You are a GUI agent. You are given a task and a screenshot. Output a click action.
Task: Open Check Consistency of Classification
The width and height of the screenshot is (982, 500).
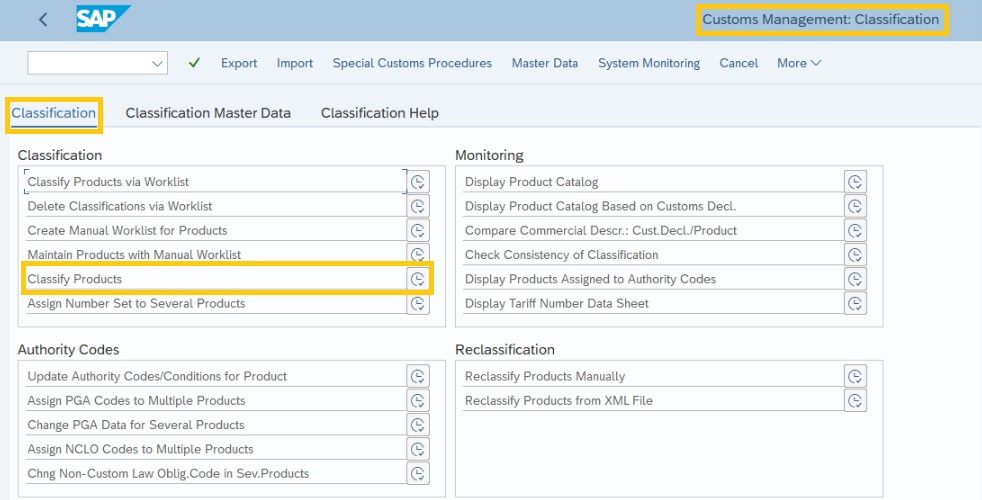(x=653, y=255)
